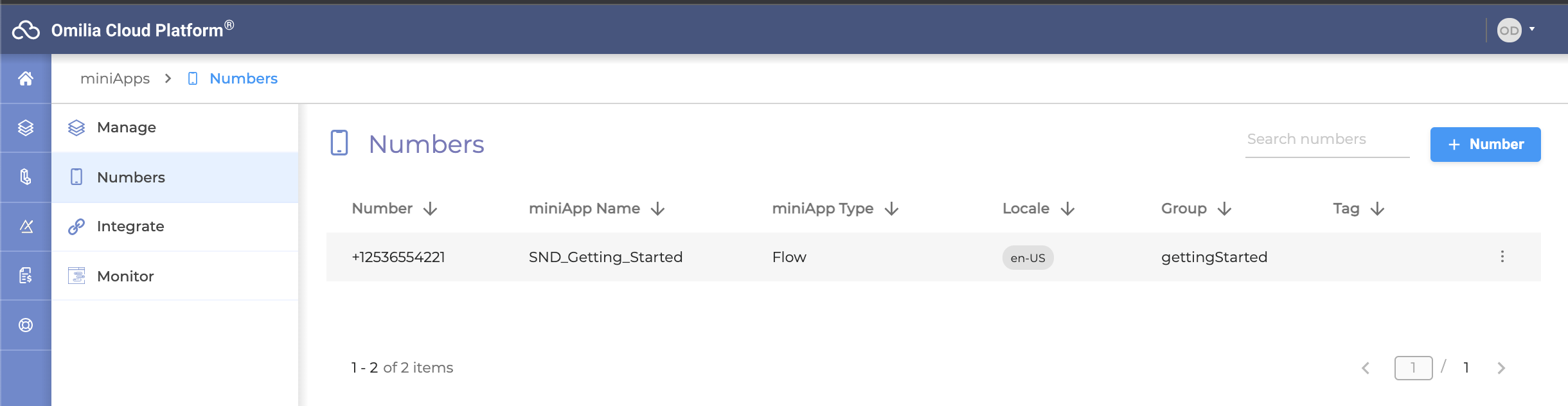Select the stacked layers icon in rail
The width and height of the screenshot is (1568, 406).
tap(26, 128)
